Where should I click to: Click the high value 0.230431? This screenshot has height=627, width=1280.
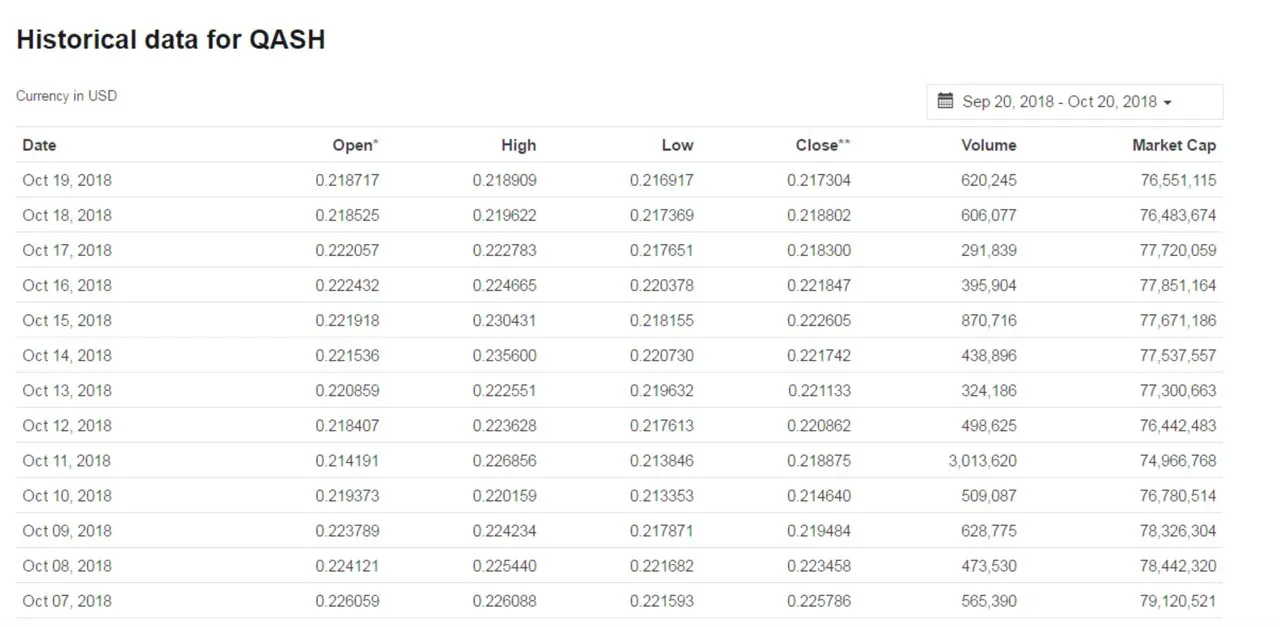point(505,321)
